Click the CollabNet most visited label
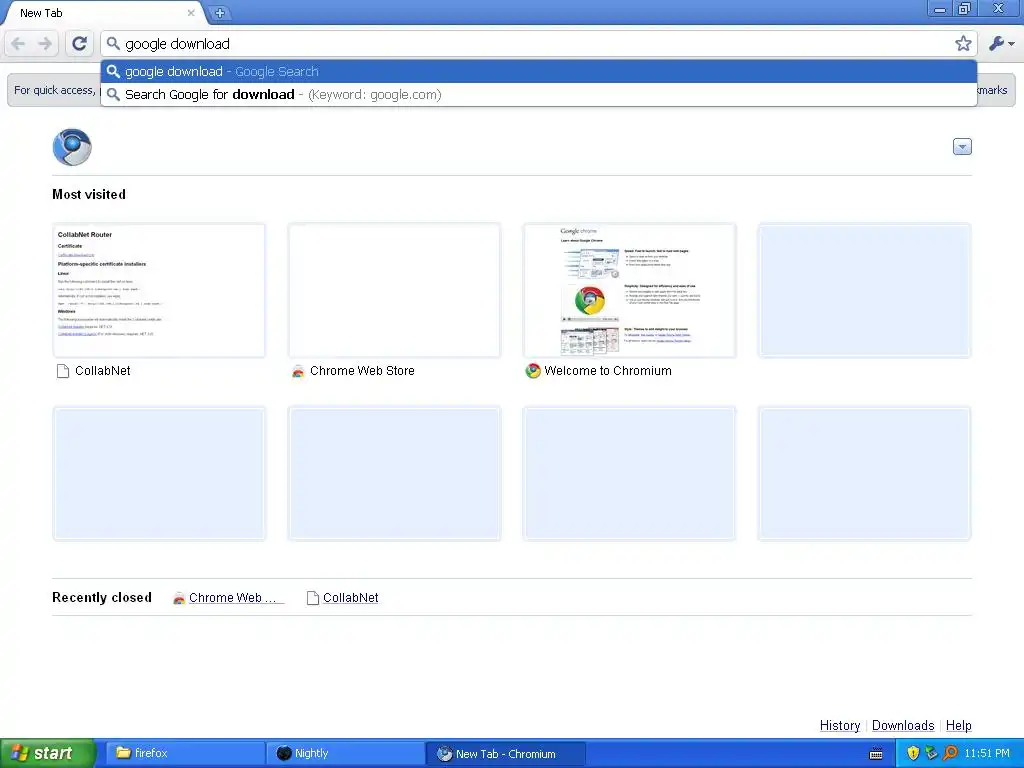The height and width of the screenshot is (768, 1024). coord(103,371)
